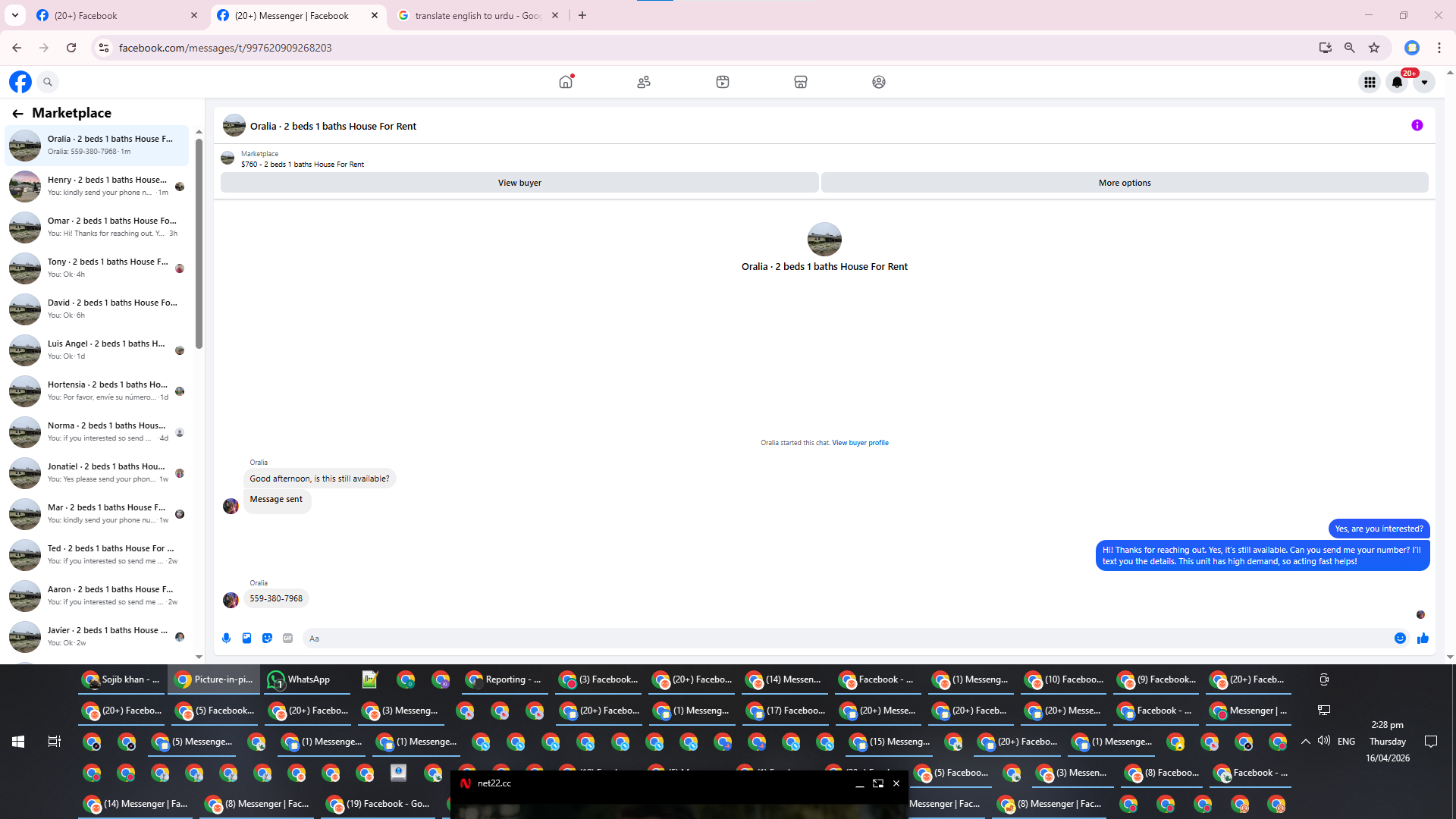
Task: Open Ted conversation in the list
Action: coord(98,555)
